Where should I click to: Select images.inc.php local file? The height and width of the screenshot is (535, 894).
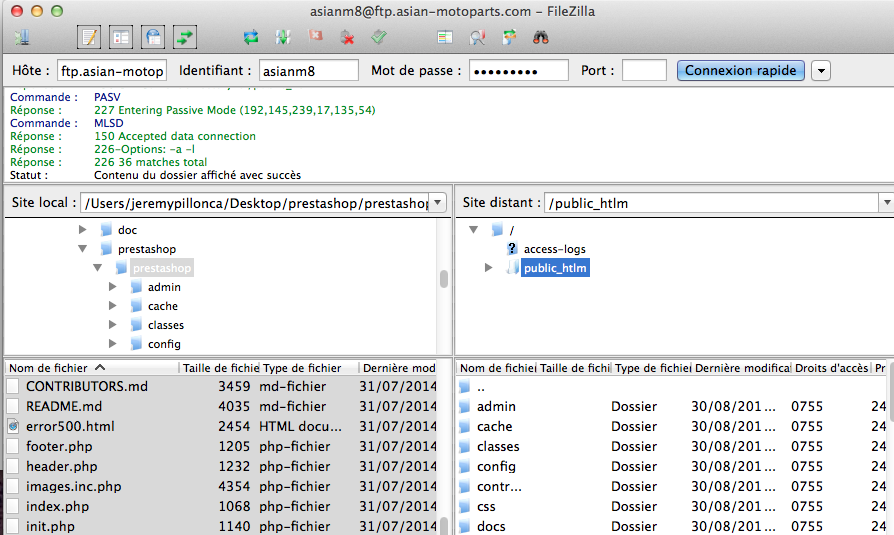click(221, 486)
